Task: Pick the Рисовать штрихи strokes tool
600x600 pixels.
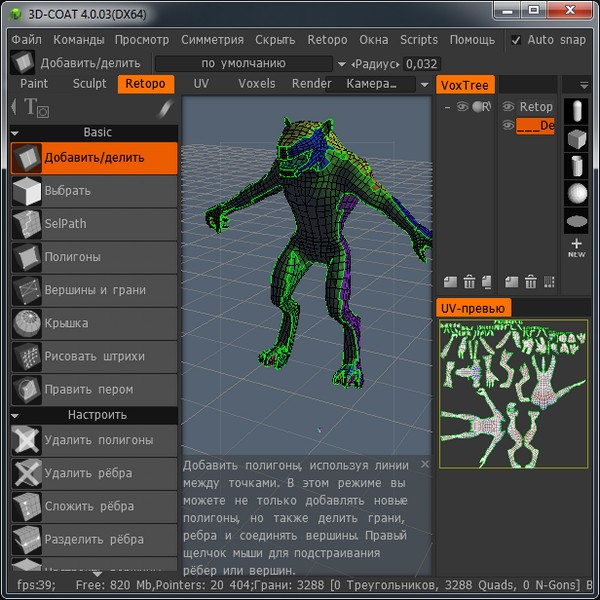Action: [x=94, y=356]
